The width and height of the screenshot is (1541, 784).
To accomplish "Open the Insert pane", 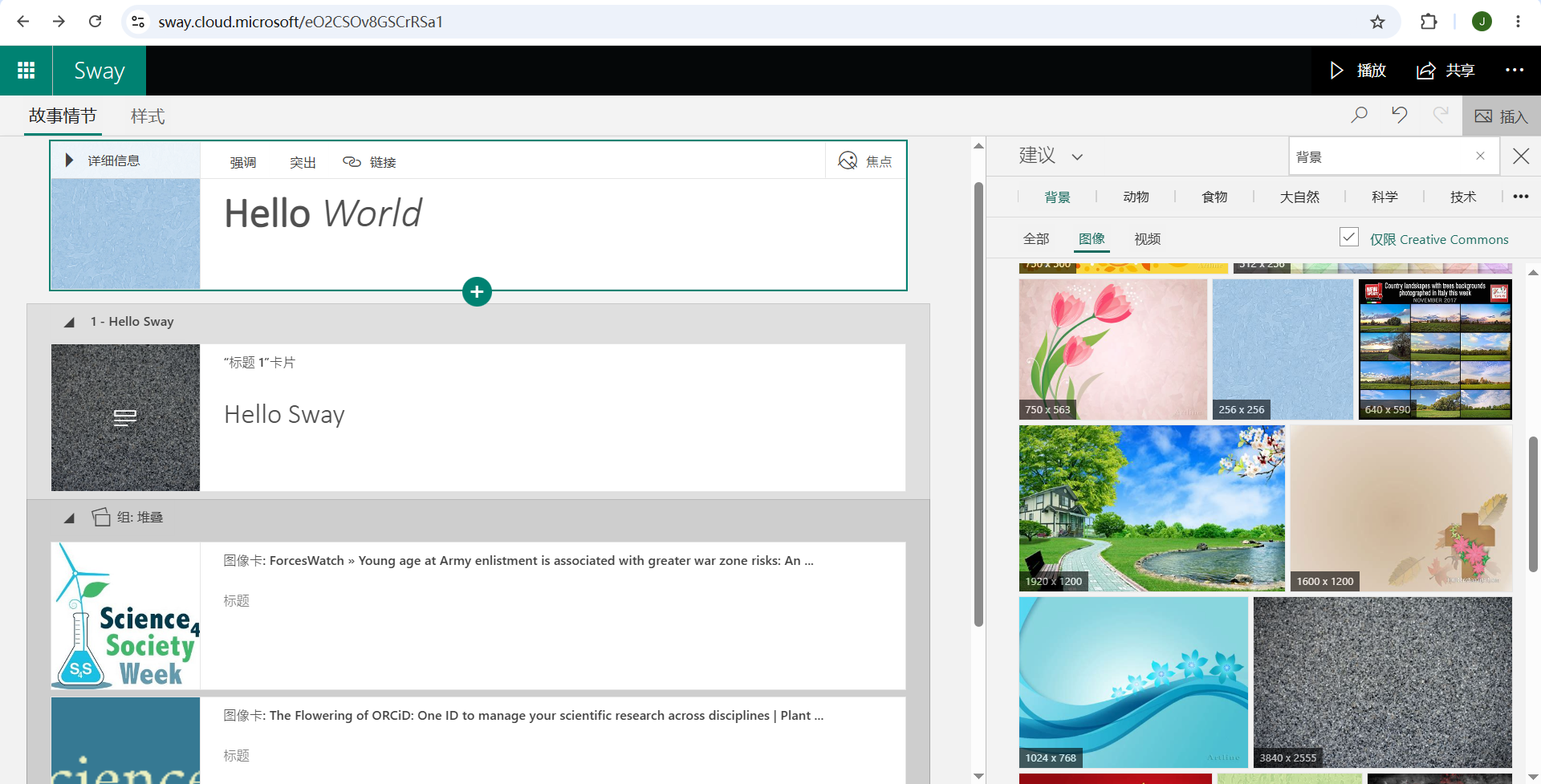I will tap(1502, 116).
